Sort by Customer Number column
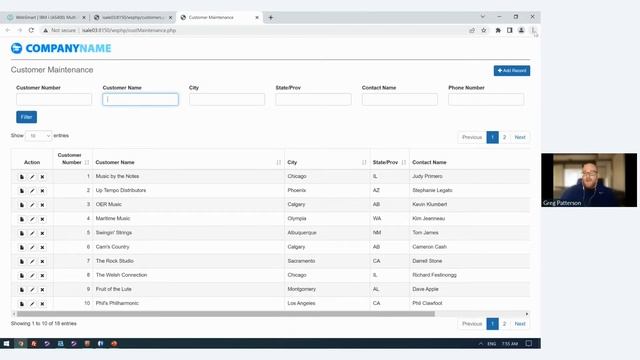 pyautogui.click(x=87, y=162)
